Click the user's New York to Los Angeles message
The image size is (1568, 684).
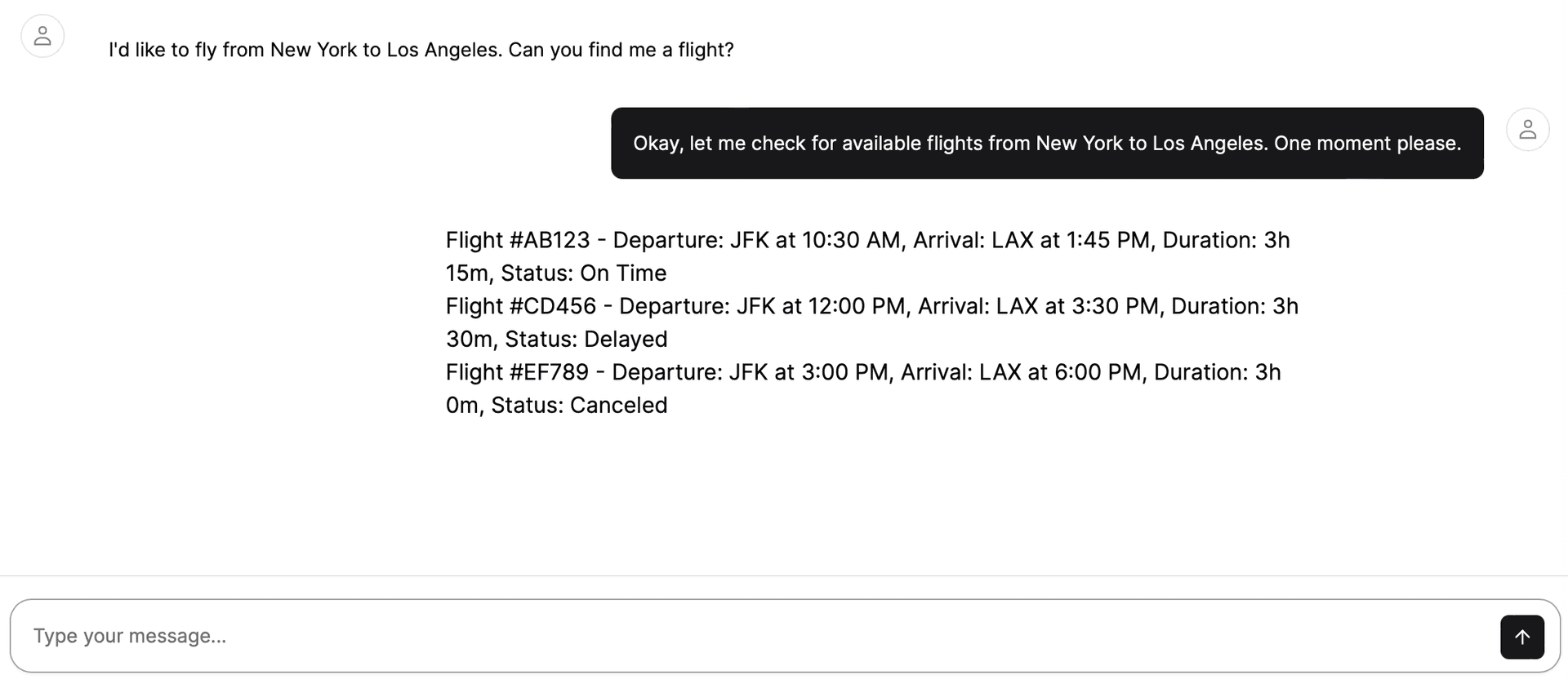(x=420, y=50)
